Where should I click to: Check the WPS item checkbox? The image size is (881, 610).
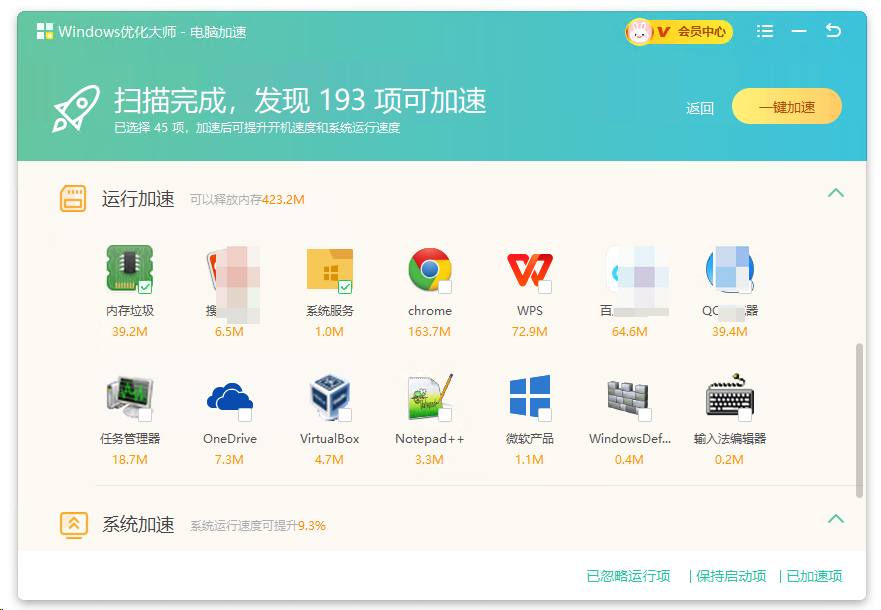click(545, 287)
